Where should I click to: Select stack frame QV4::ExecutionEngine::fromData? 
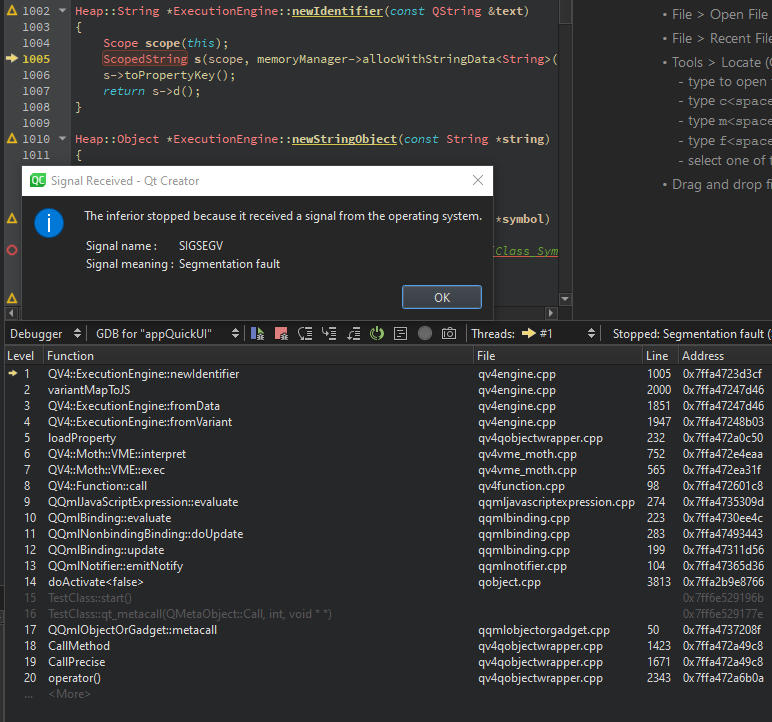(x=389, y=406)
